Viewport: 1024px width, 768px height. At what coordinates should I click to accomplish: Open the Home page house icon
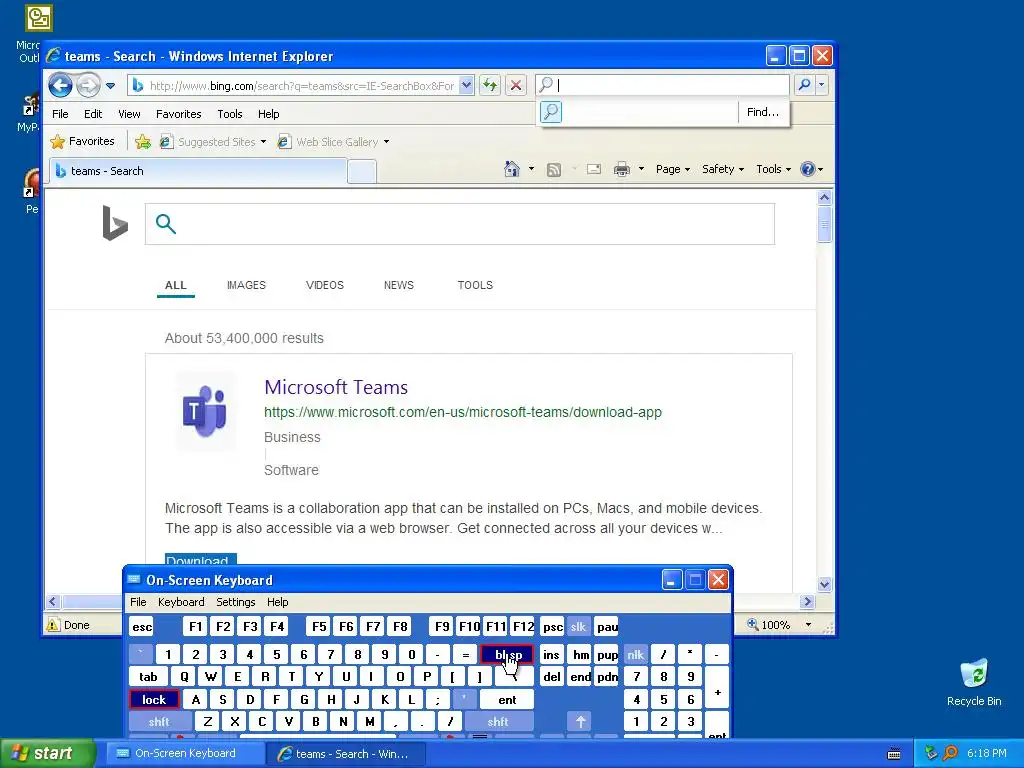[x=512, y=169]
